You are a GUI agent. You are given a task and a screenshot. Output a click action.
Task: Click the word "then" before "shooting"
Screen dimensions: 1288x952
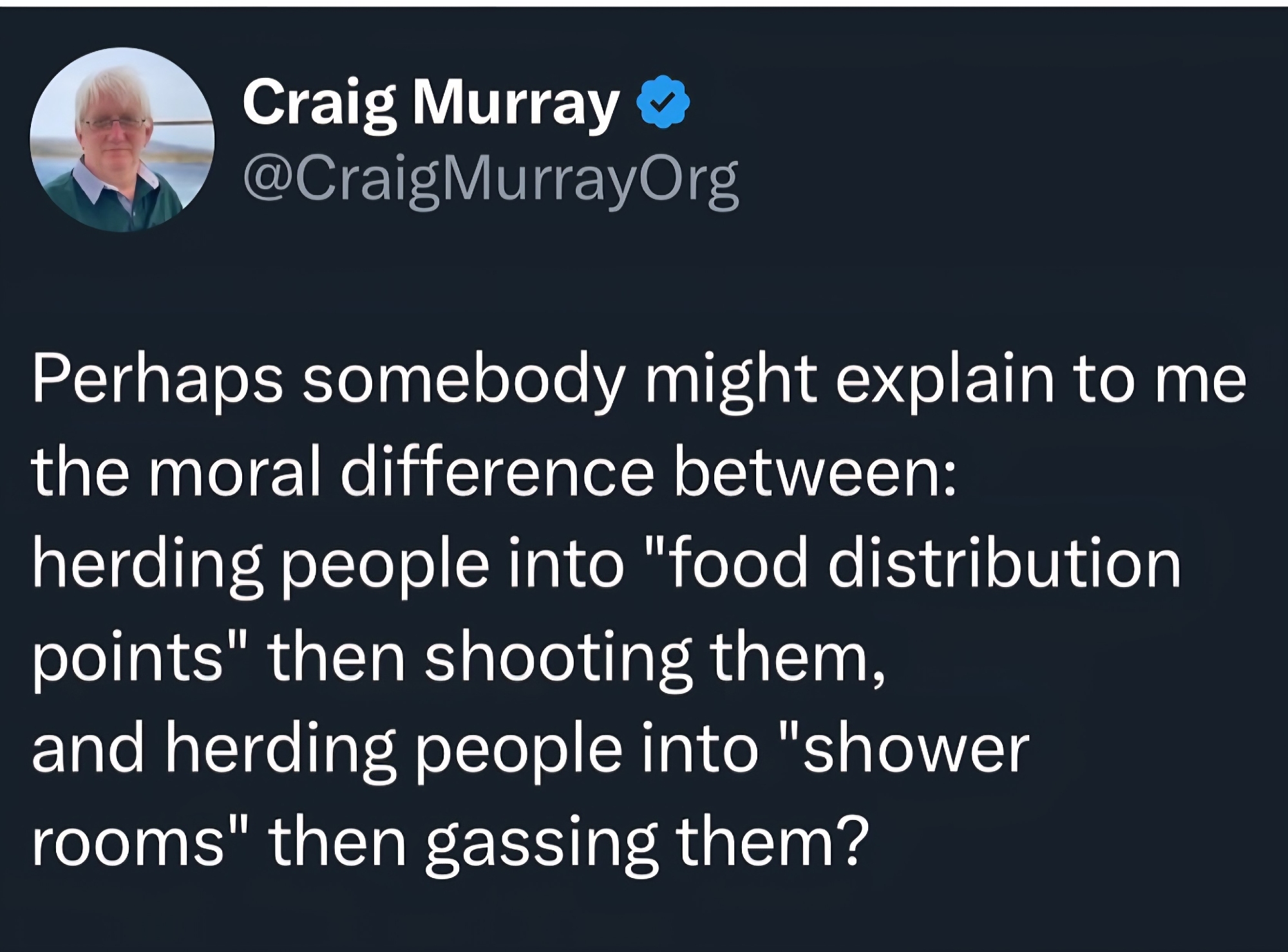336,658
